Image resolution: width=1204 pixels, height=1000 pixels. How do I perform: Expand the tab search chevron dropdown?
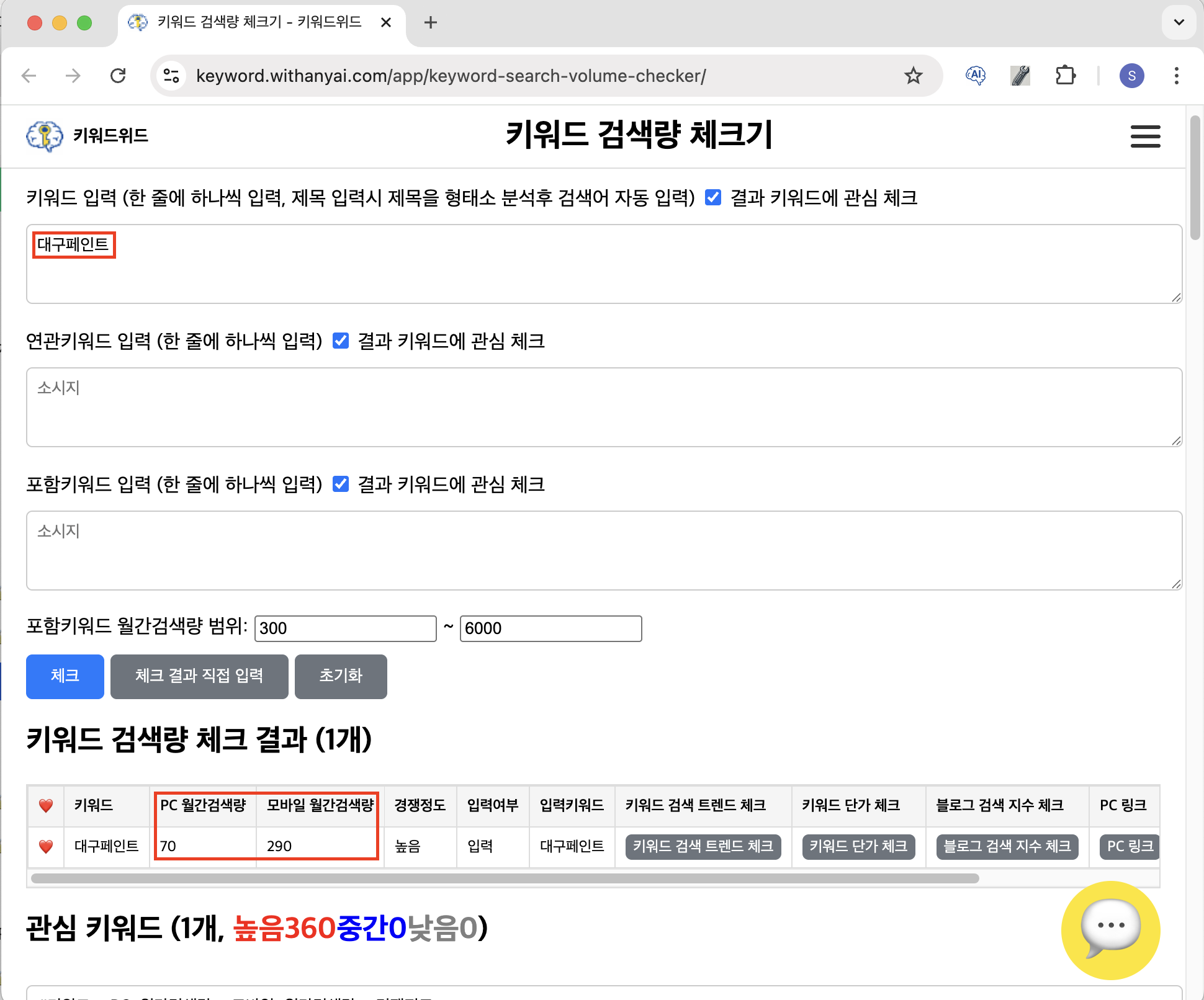point(1179,22)
